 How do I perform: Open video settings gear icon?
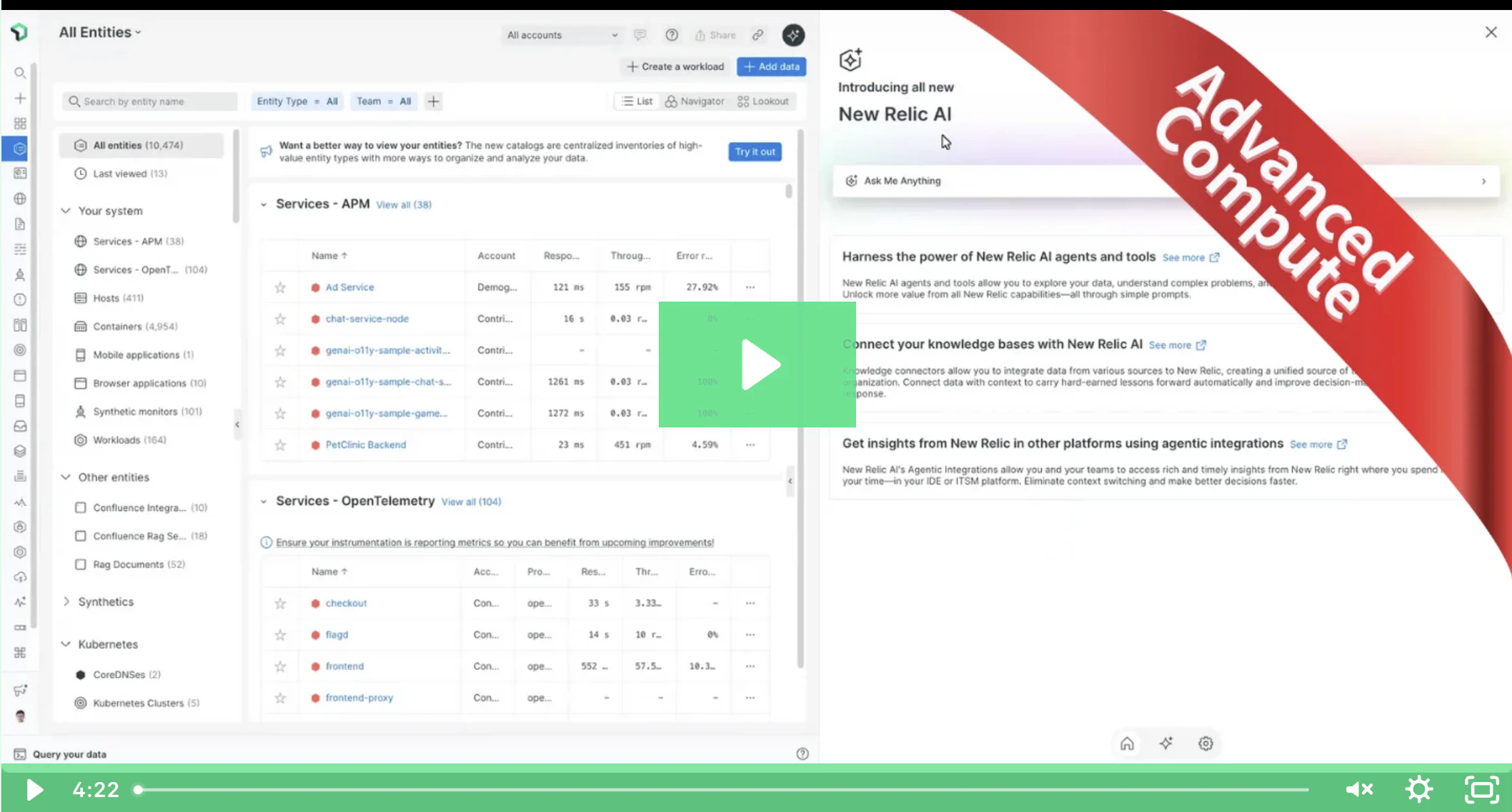click(x=1418, y=789)
